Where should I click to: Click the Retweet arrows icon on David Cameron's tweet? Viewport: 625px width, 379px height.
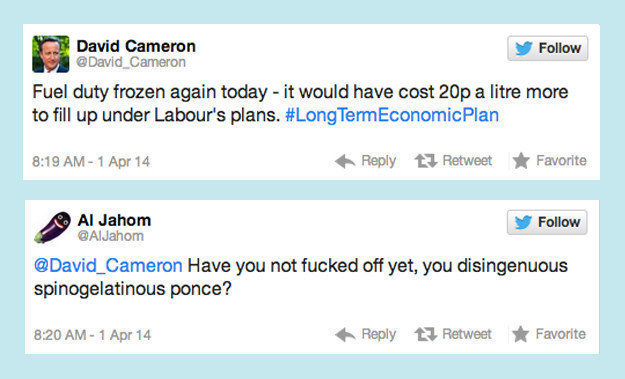click(426, 161)
